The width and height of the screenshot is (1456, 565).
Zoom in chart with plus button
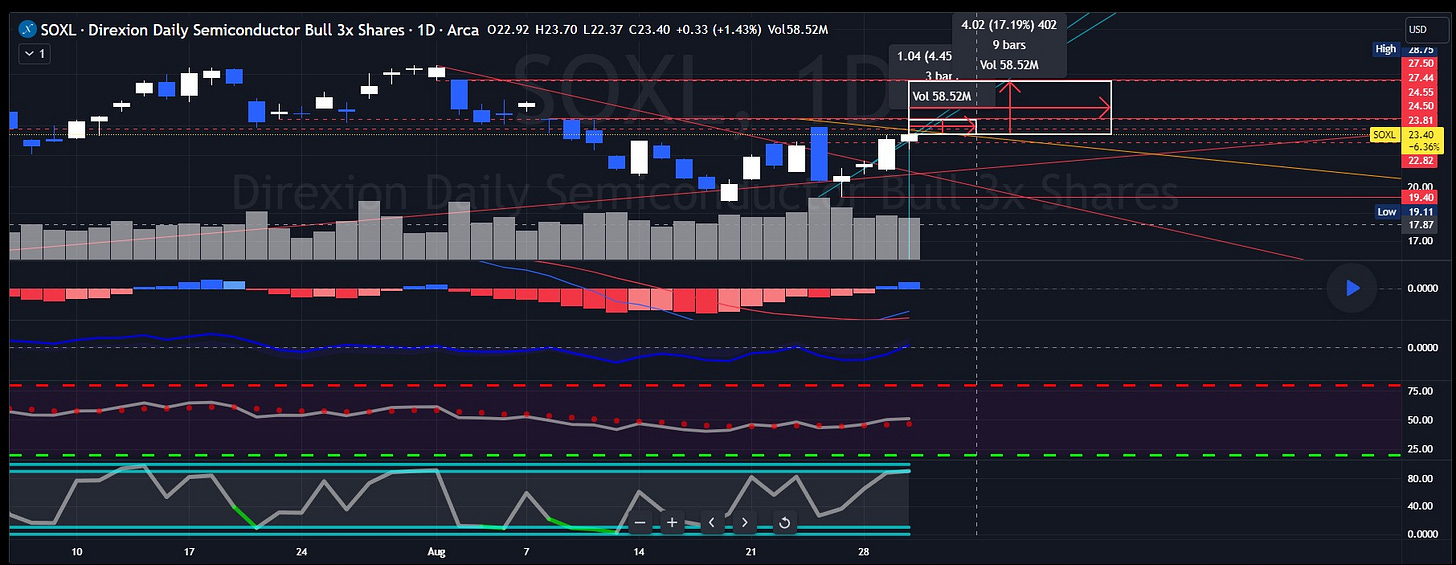672,522
